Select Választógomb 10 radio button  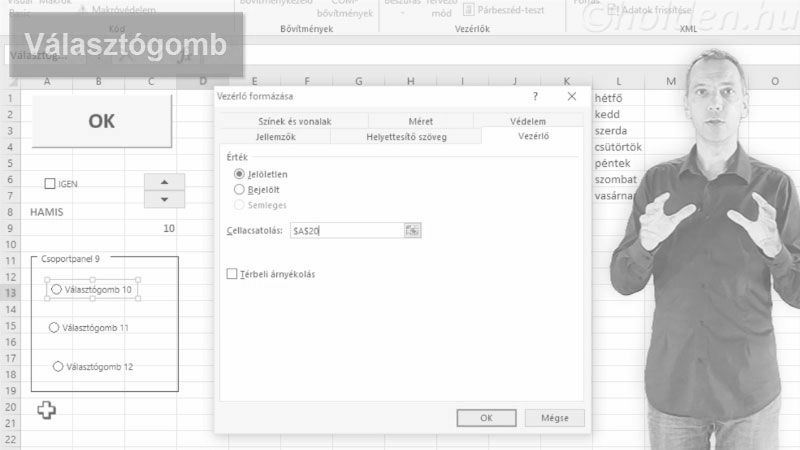coord(56,289)
